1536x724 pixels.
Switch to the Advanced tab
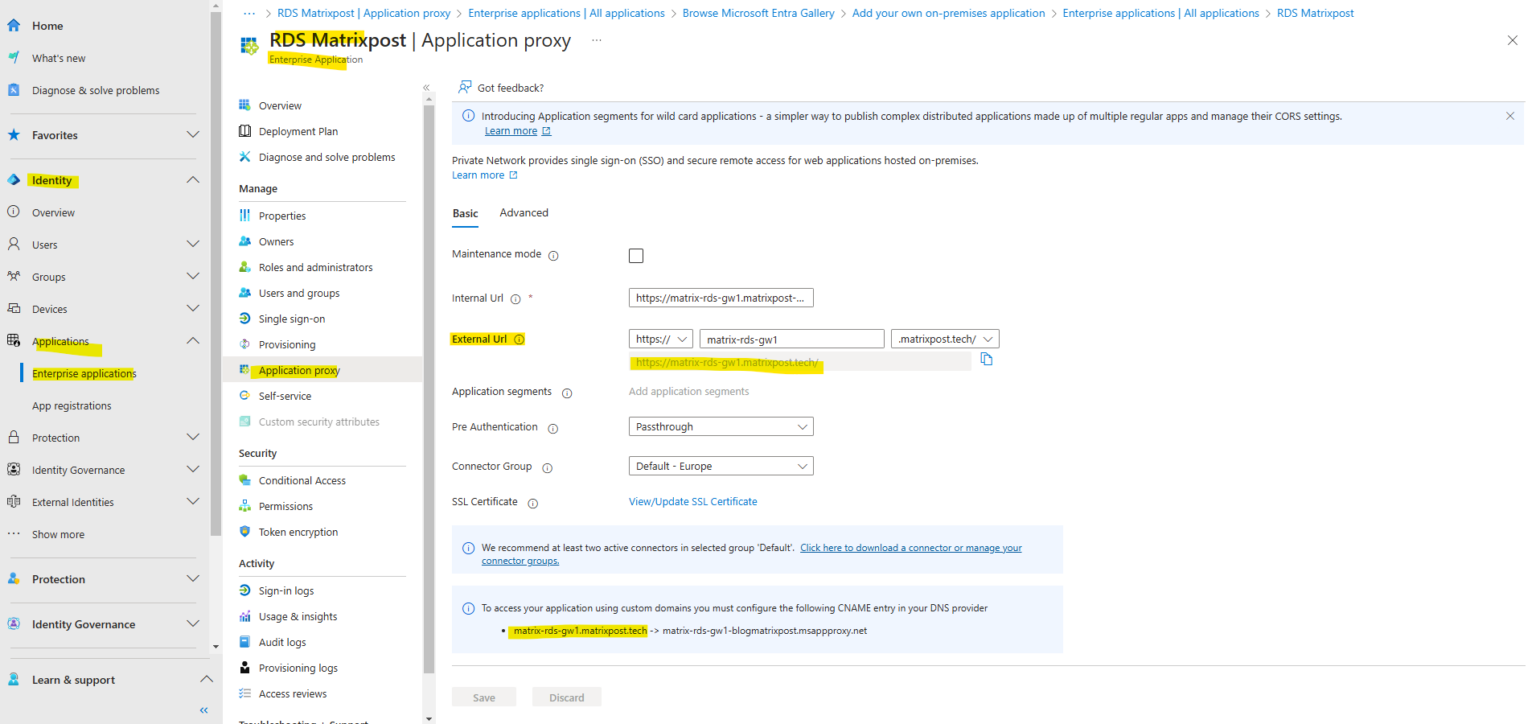pyautogui.click(x=523, y=212)
